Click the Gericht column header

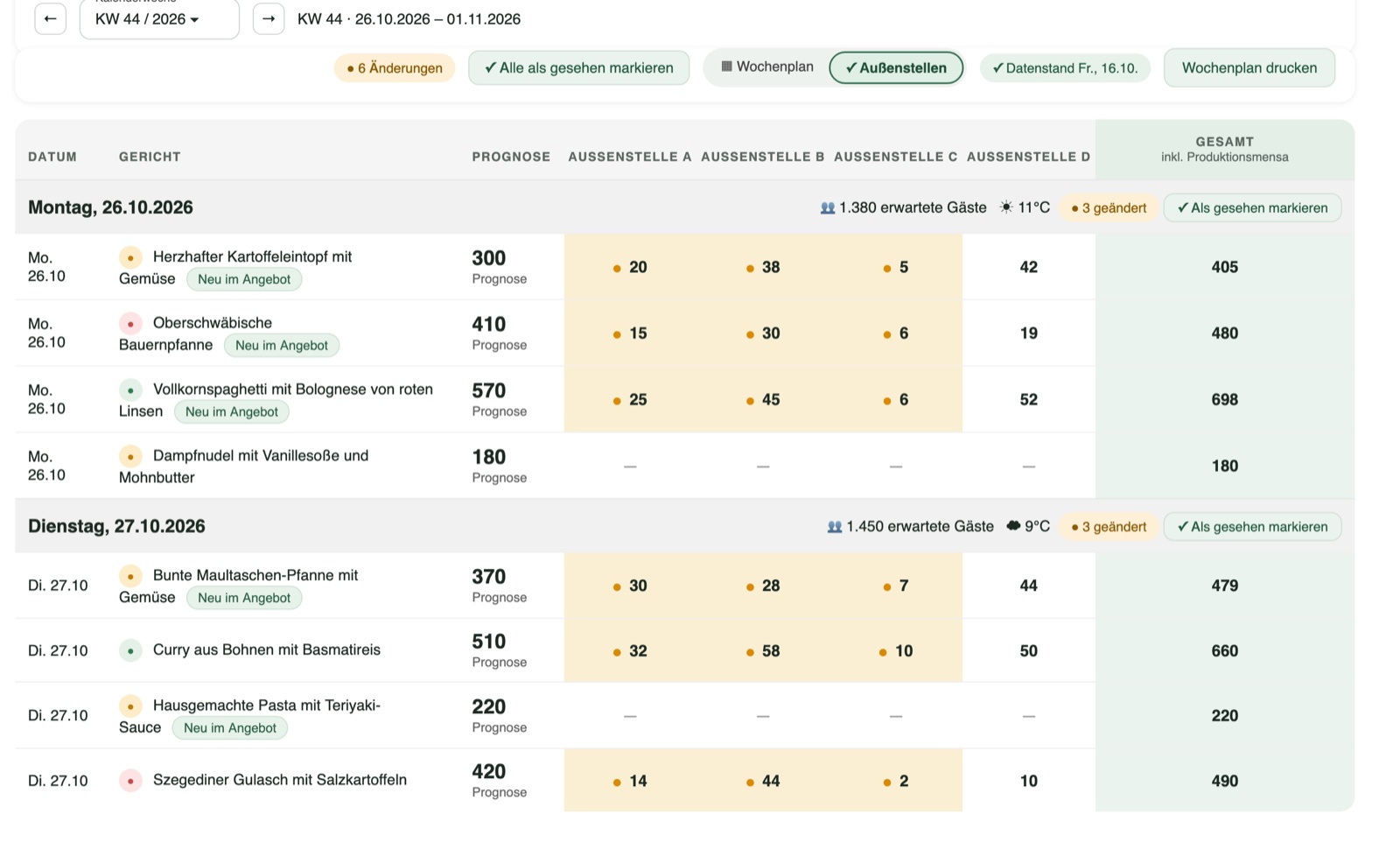[150, 157]
